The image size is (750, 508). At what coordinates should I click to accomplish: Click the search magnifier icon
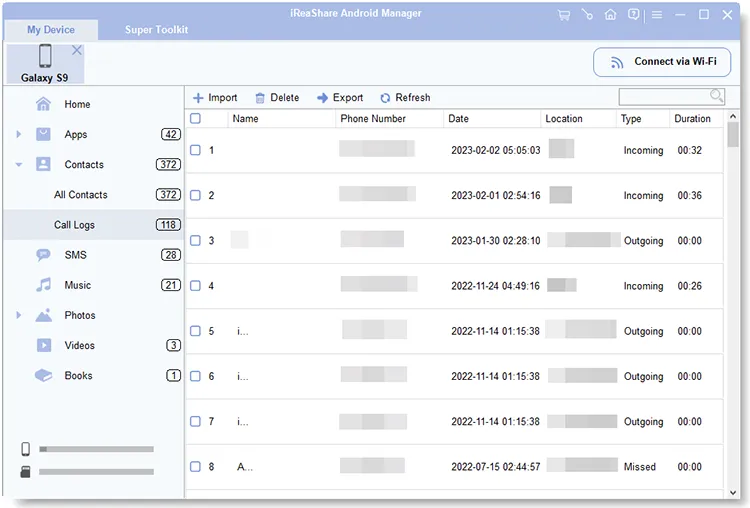(716, 96)
